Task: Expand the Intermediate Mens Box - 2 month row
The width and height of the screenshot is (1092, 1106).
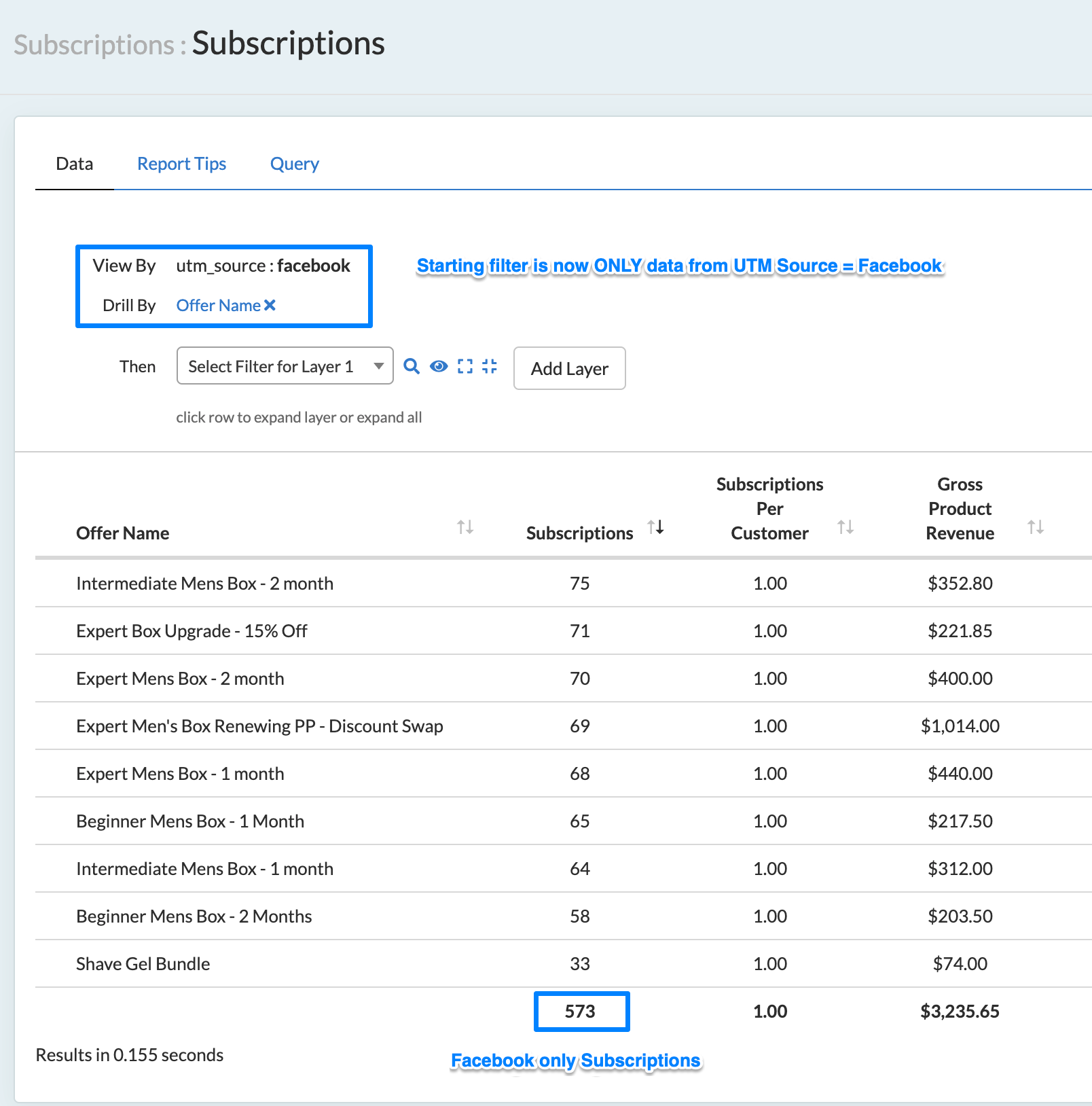Action: click(x=204, y=584)
